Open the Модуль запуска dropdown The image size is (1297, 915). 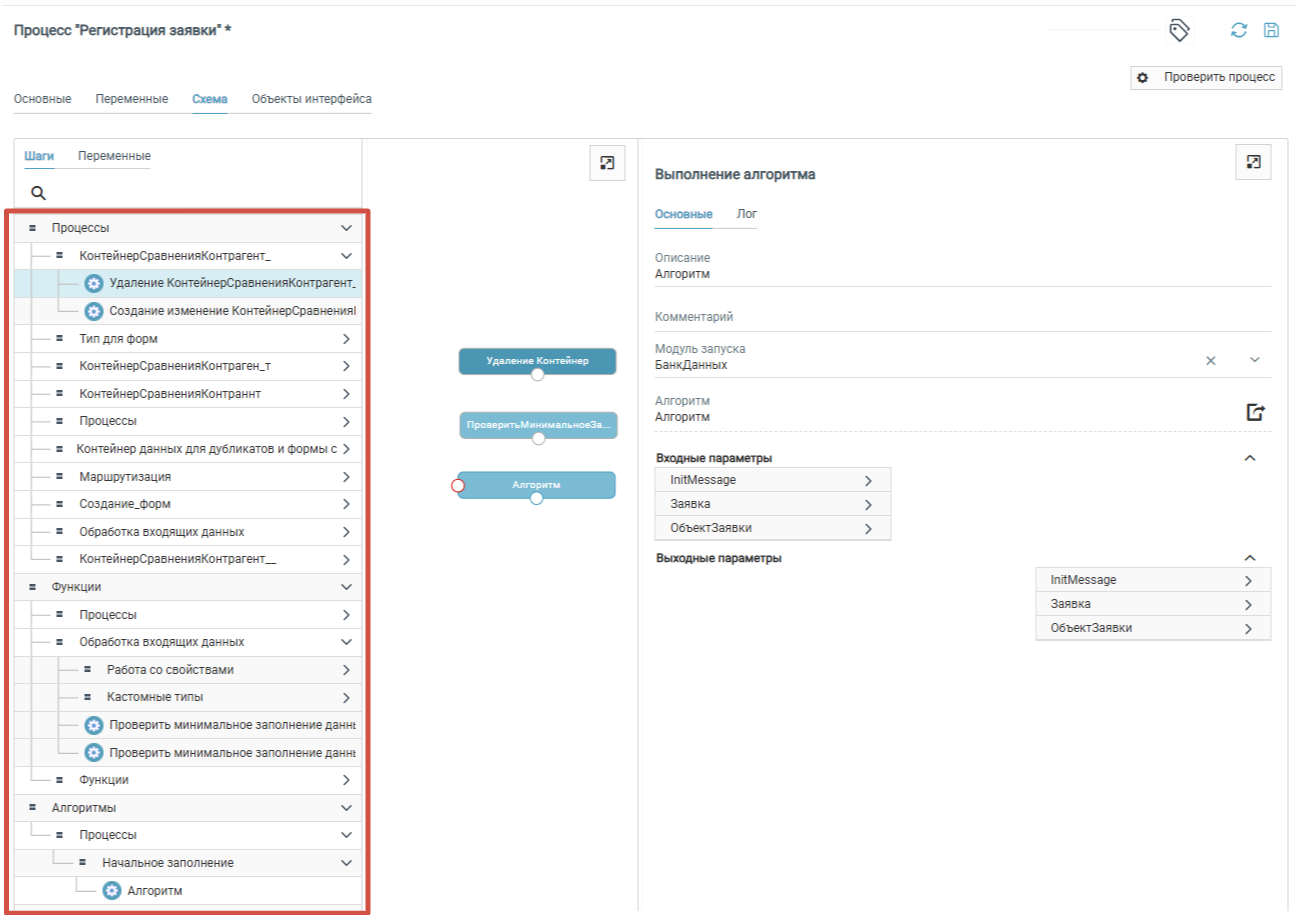1255,360
